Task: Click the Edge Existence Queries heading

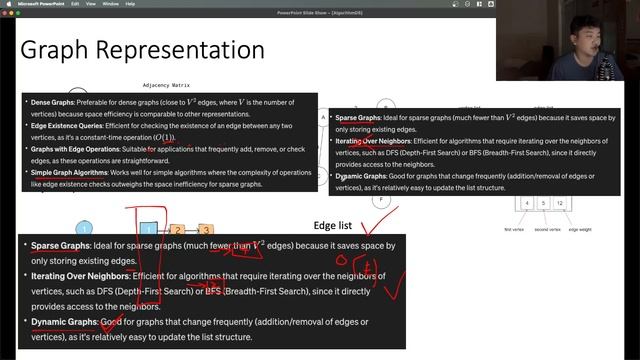Action: coord(67,126)
